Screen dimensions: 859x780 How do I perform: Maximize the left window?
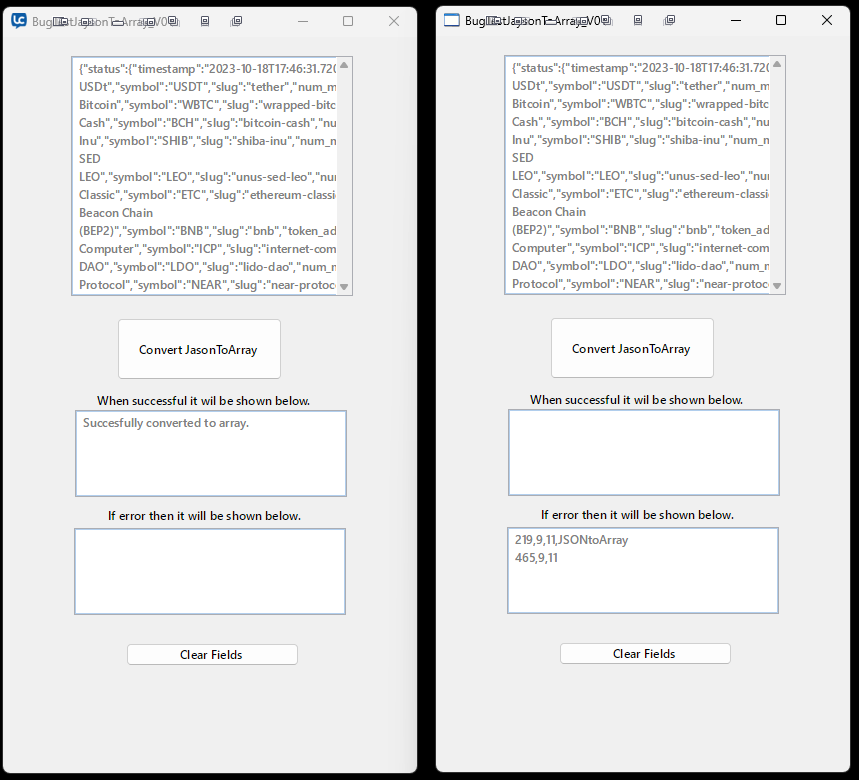click(348, 21)
